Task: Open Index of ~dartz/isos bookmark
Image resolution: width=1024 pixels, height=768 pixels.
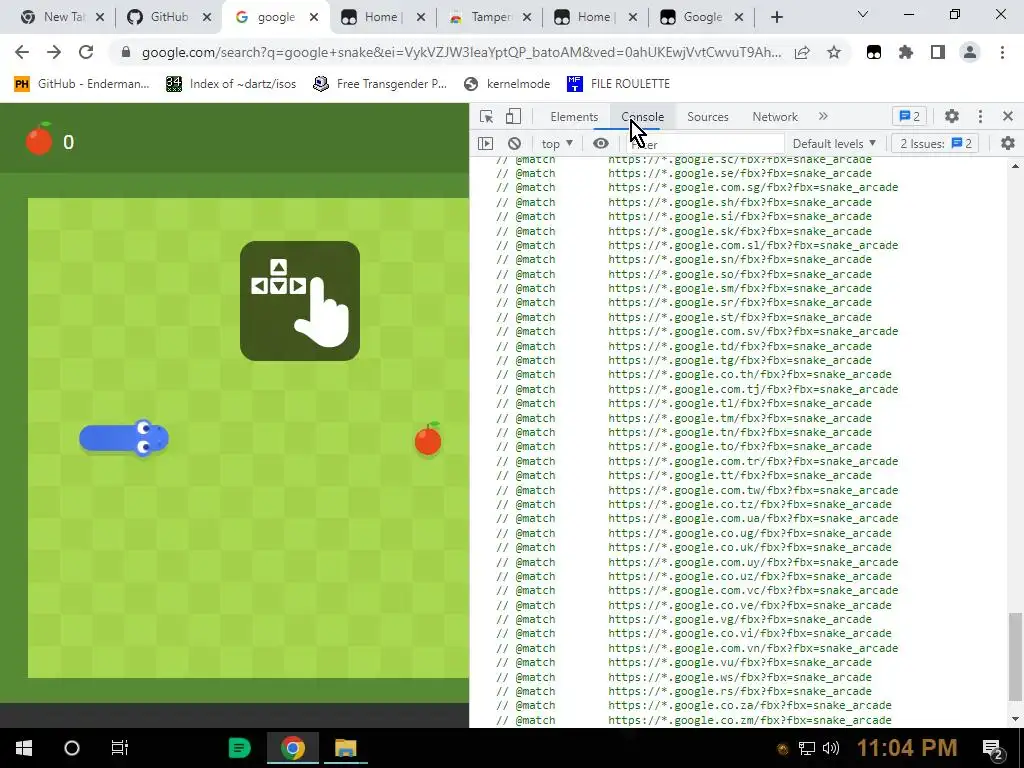Action: (x=231, y=84)
